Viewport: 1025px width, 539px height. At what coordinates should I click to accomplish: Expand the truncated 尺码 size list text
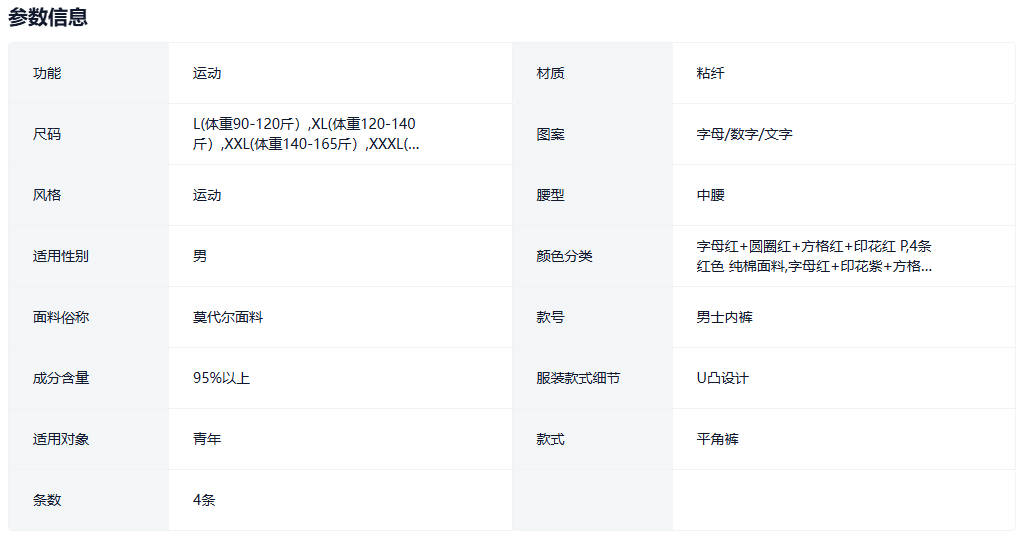305,134
